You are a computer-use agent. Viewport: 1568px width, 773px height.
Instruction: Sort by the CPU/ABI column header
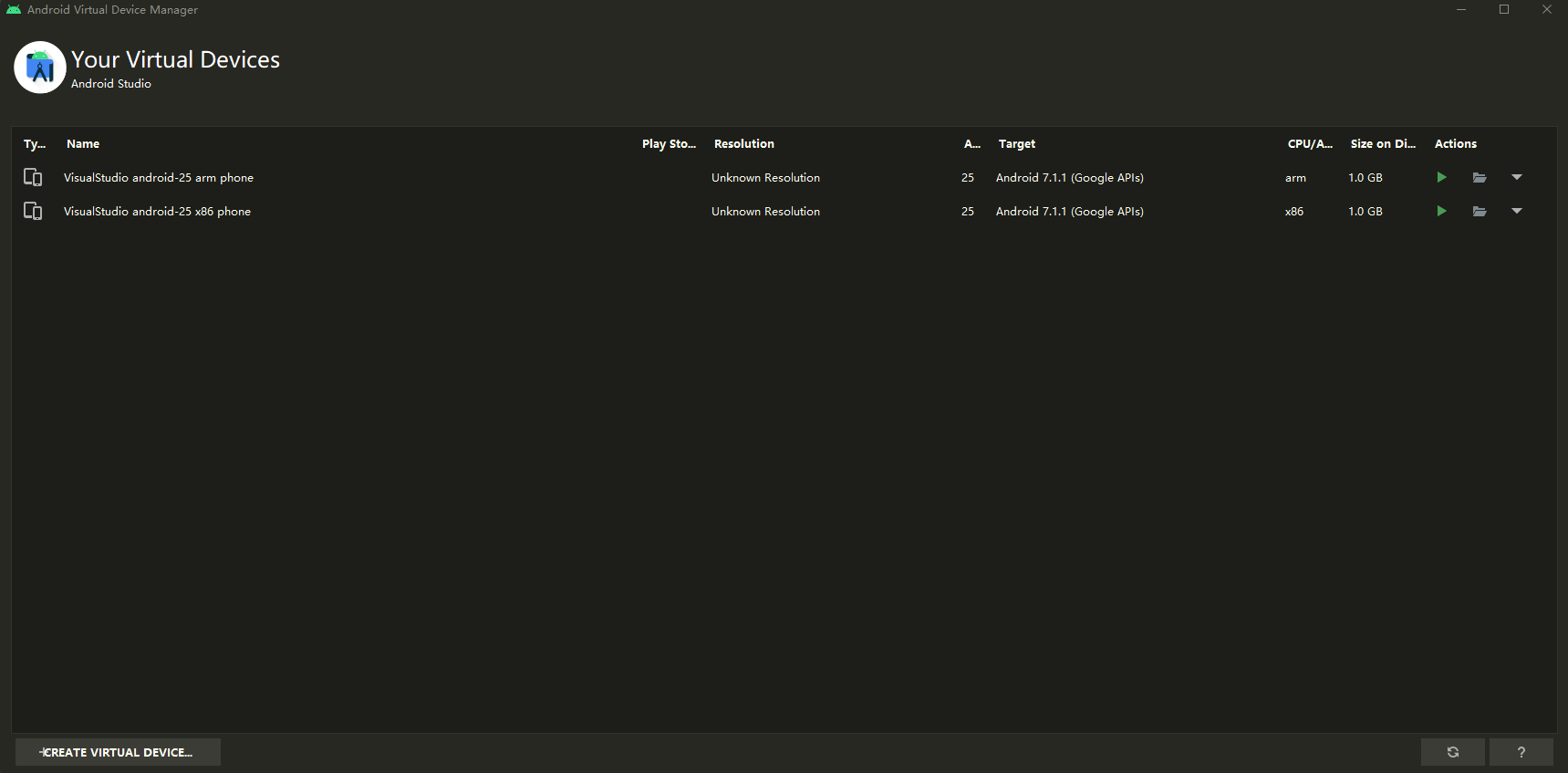click(x=1310, y=143)
